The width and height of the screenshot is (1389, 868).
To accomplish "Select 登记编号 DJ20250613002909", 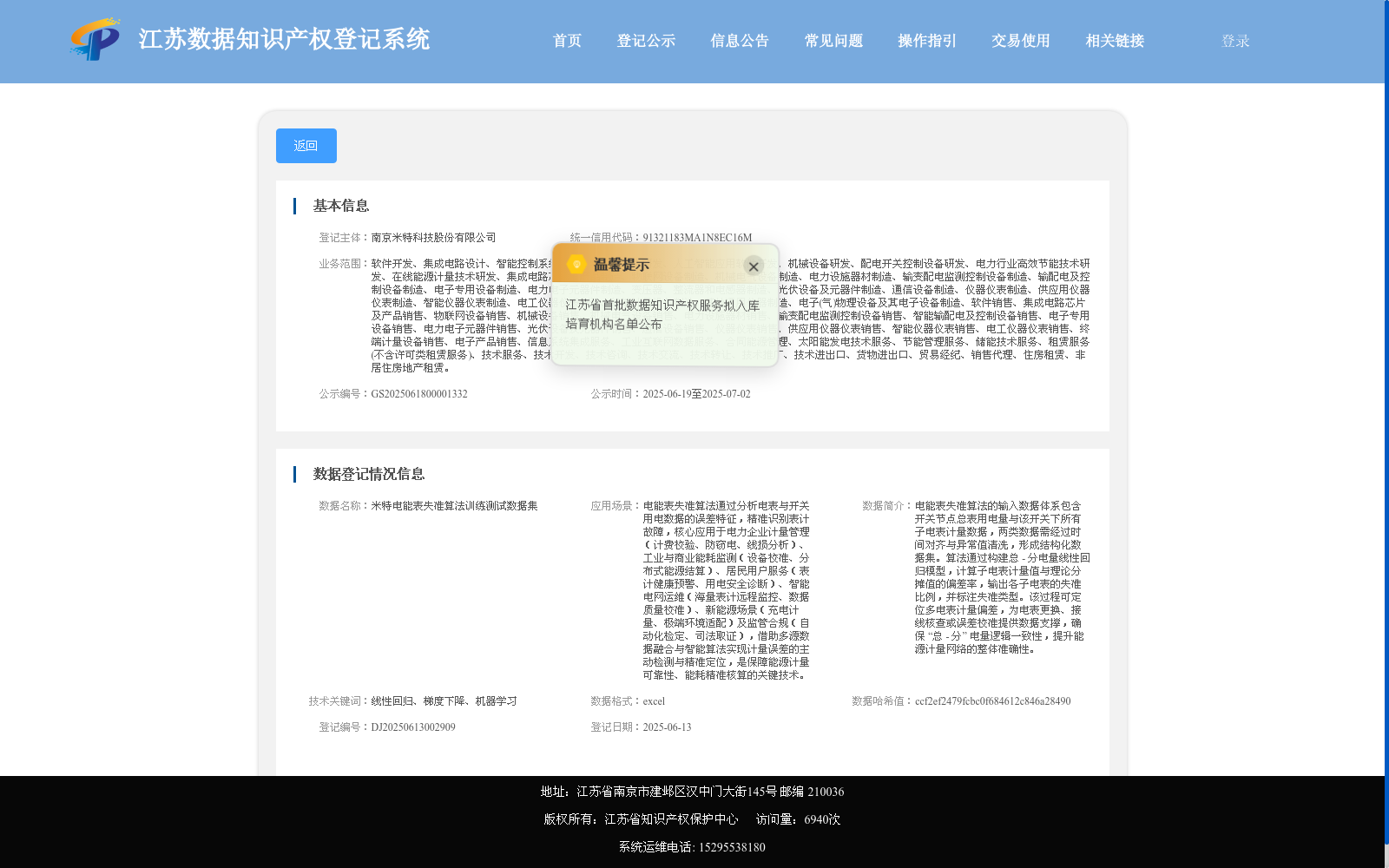I will point(413,727).
